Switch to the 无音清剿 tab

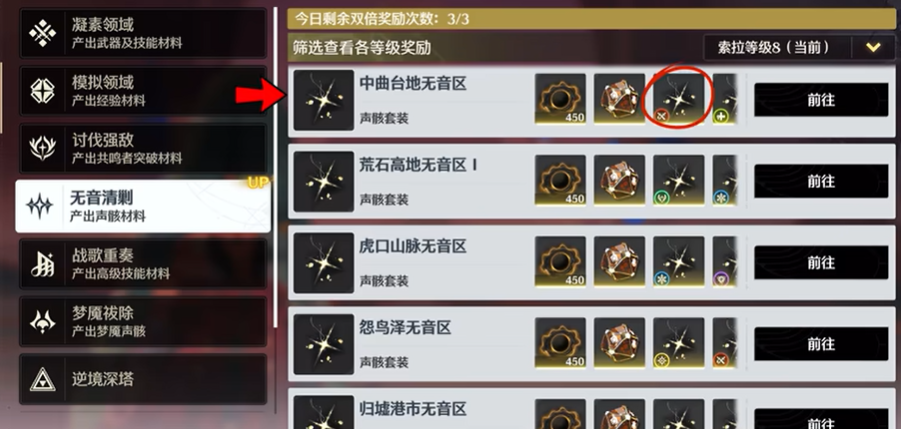pyautogui.click(x=143, y=206)
